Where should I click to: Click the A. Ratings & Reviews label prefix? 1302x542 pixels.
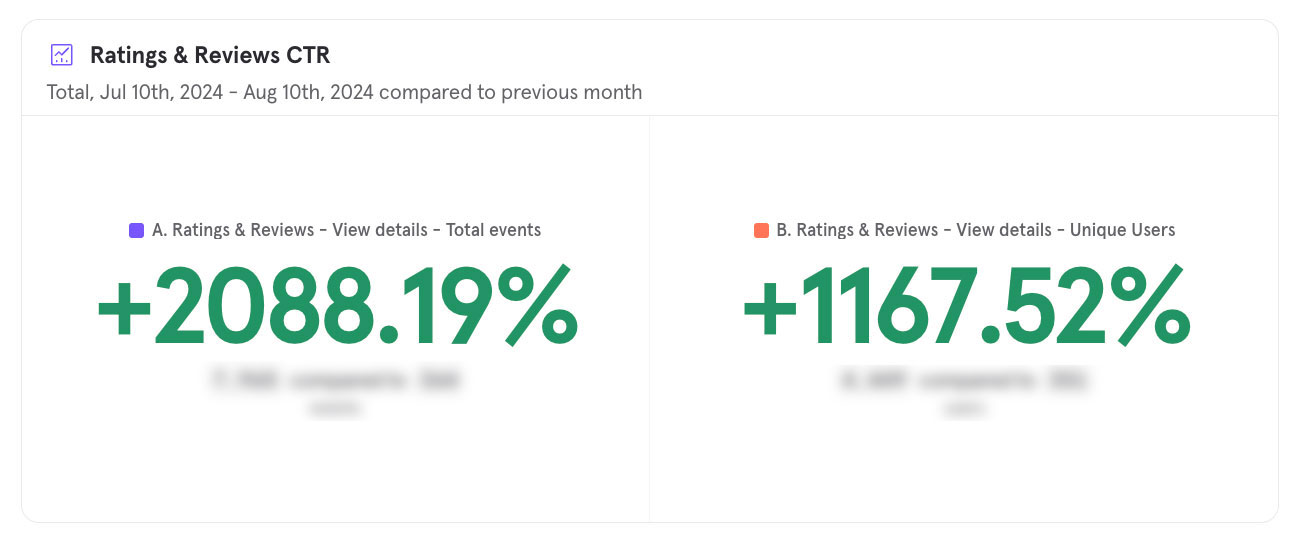(232, 230)
